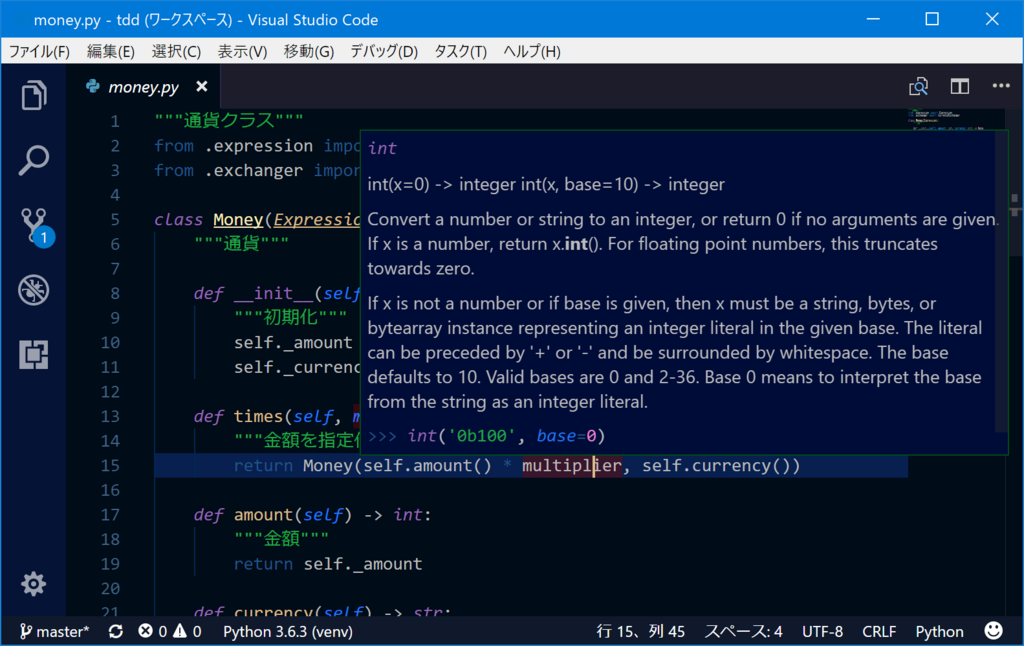Click line number 17 in the gutter
Viewport: 1024px width, 646px height.
[x=110, y=515]
